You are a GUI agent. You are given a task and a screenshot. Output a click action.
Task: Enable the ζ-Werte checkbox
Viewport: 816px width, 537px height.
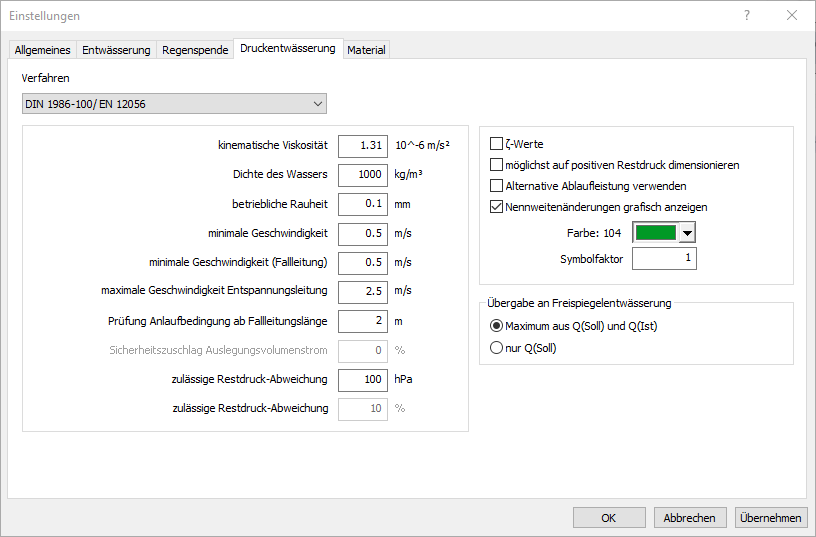[496, 144]
